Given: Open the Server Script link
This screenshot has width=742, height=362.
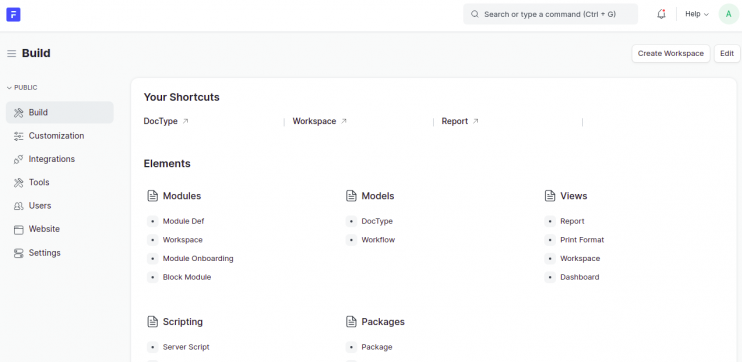Looking at the screenshot, I should click(x=186, y=347).
